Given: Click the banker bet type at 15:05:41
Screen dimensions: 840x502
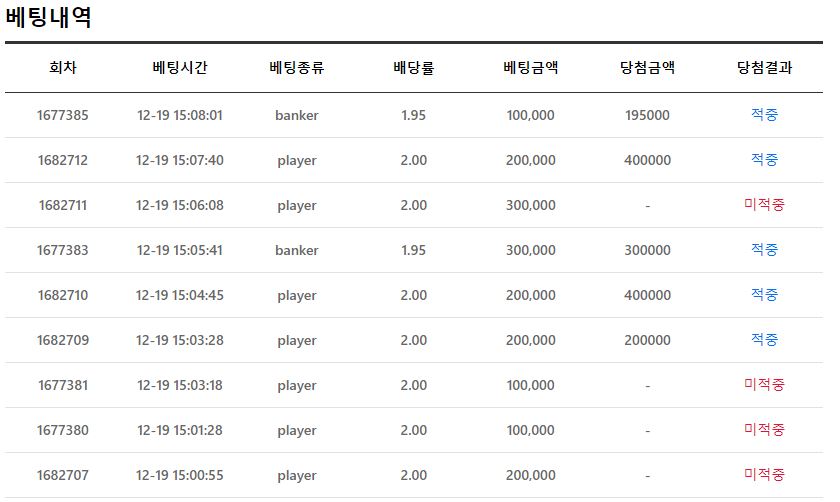Looking at the screenshot, I should coord(296,250).
